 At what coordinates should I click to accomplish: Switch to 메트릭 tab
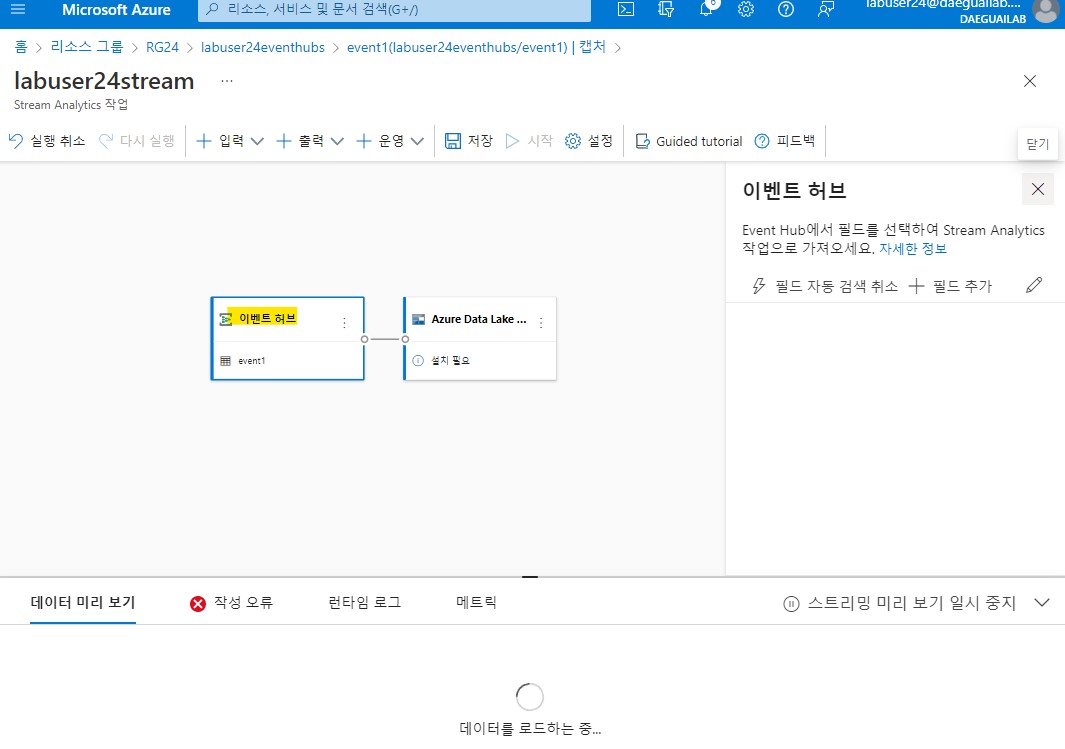point(476,602)
